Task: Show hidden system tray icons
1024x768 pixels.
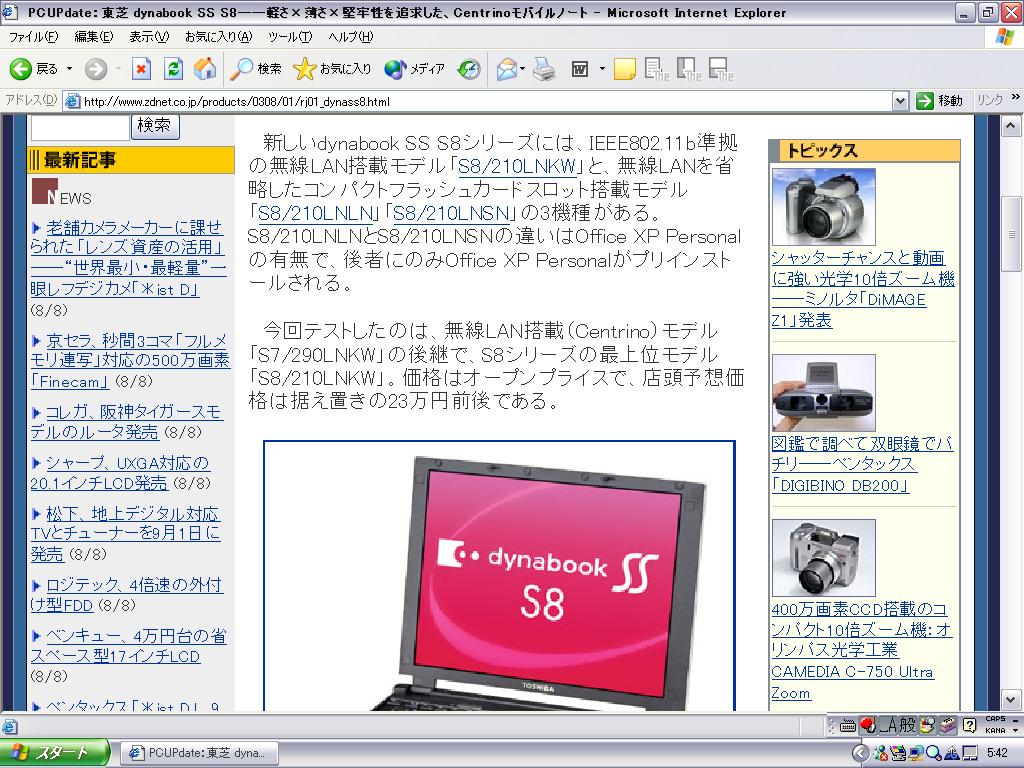Action: [x=859, y=753]
